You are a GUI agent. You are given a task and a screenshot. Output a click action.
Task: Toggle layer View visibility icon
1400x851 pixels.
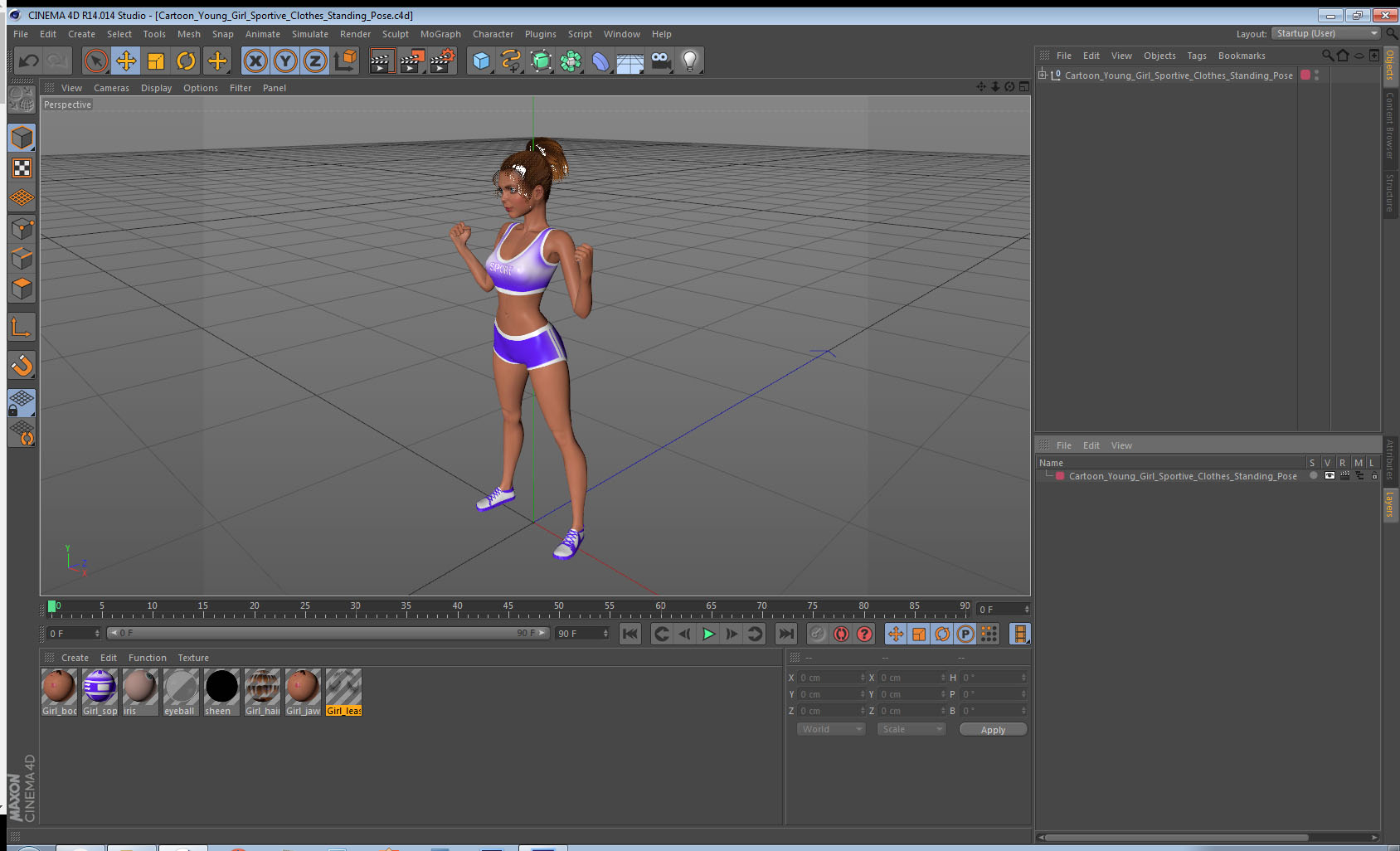click(x=1330, y=476)
